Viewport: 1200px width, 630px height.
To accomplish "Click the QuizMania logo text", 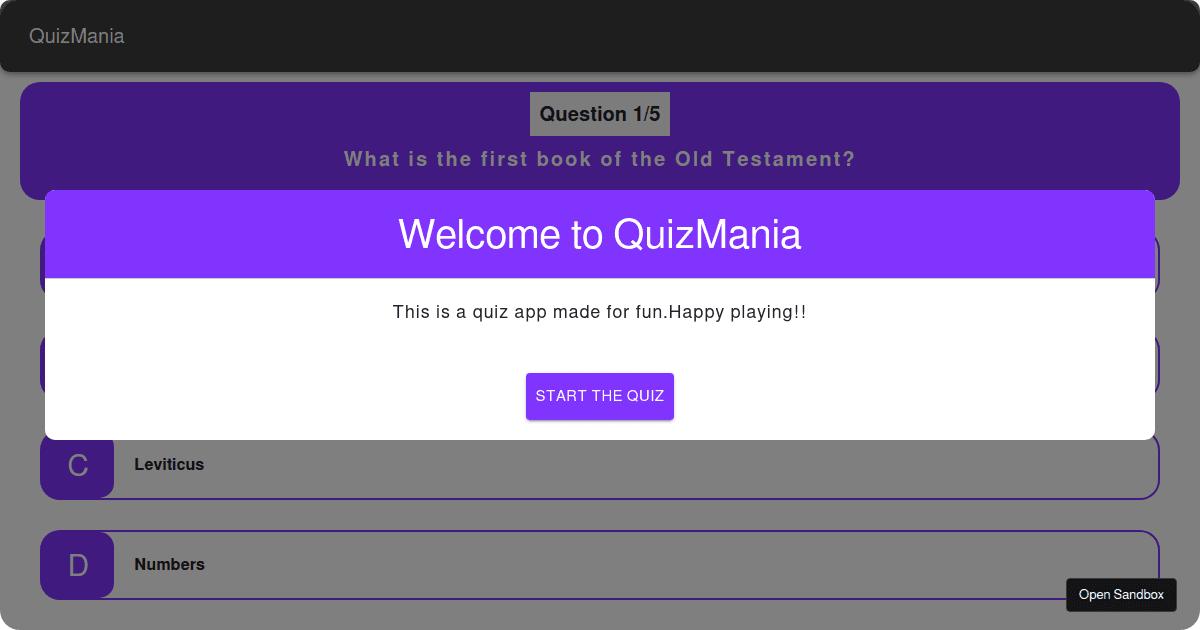I will 77,36.
